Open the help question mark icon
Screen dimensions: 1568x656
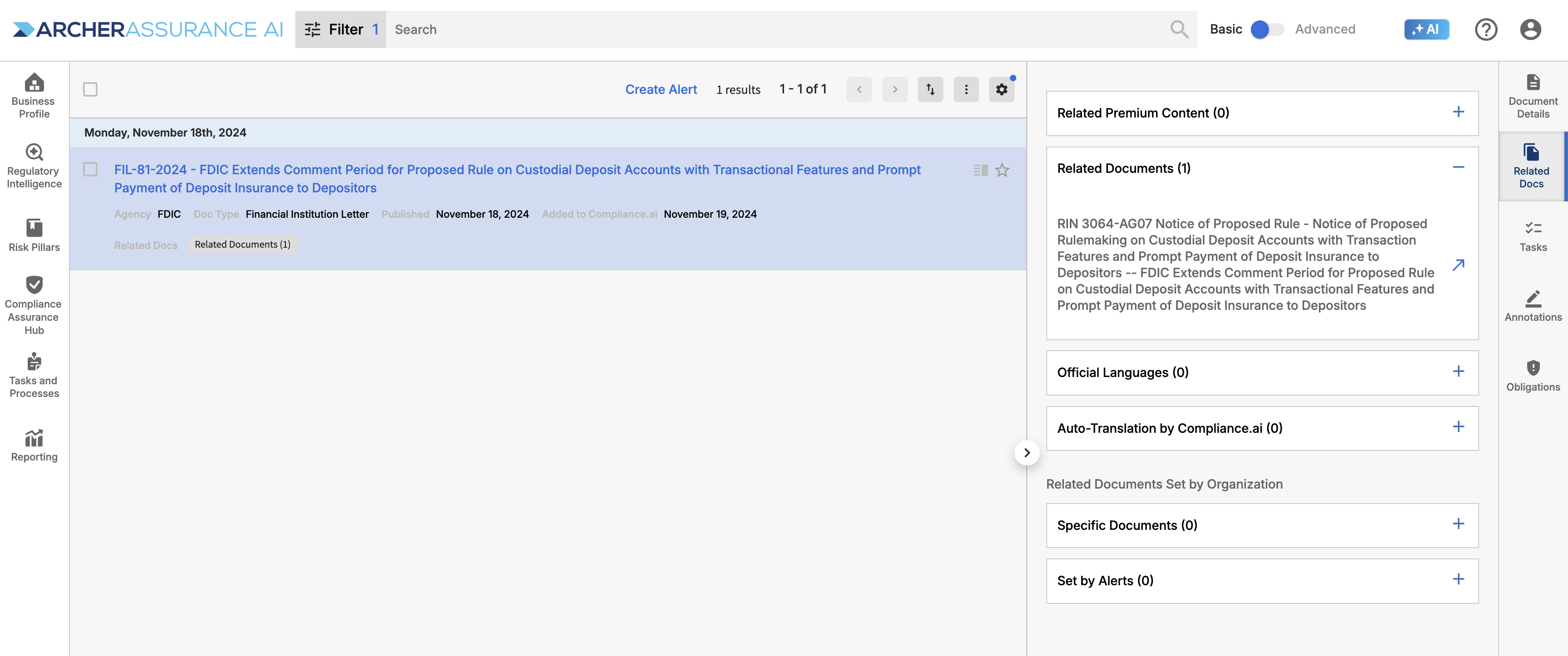point(1486,29)
